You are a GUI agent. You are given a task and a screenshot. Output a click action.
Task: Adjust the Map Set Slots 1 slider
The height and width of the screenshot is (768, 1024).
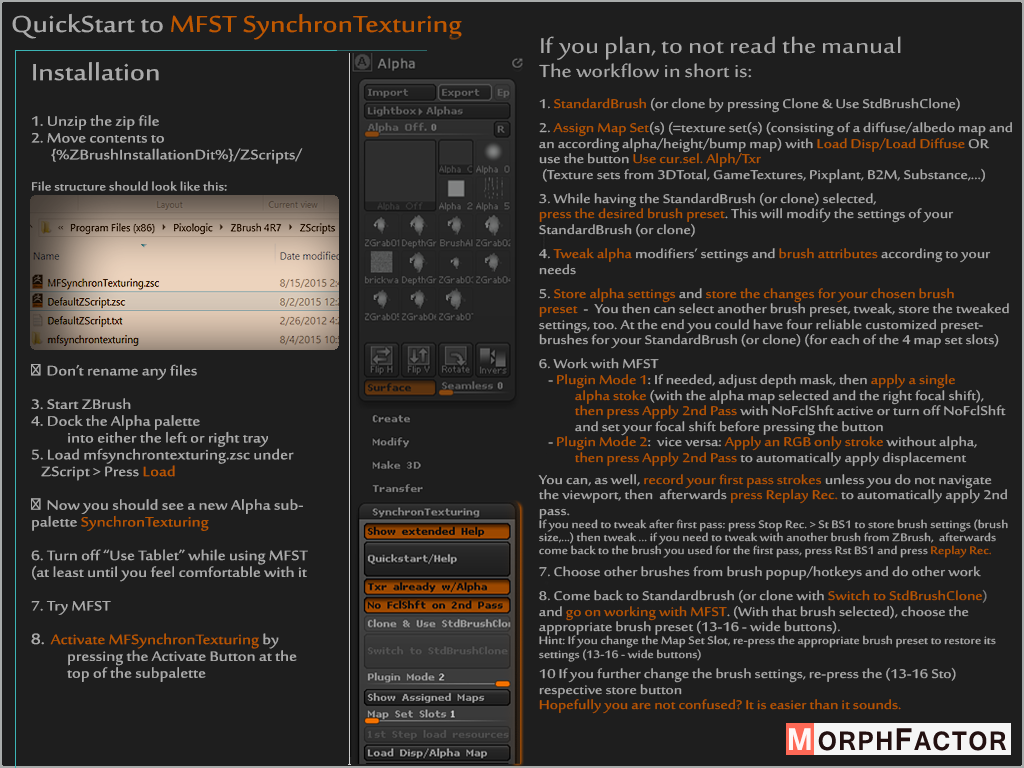click(438, 716)
